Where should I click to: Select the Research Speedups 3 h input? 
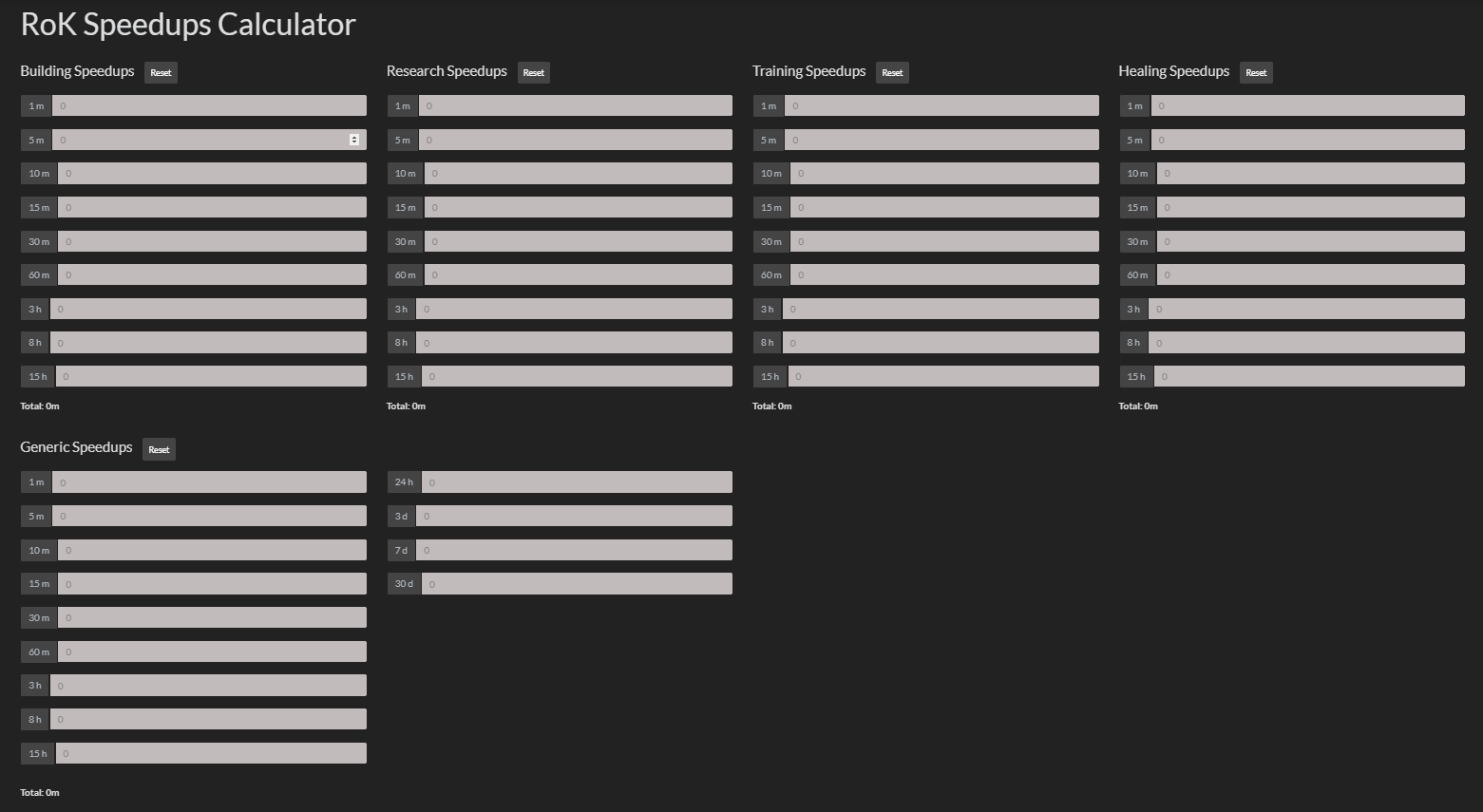575,309
